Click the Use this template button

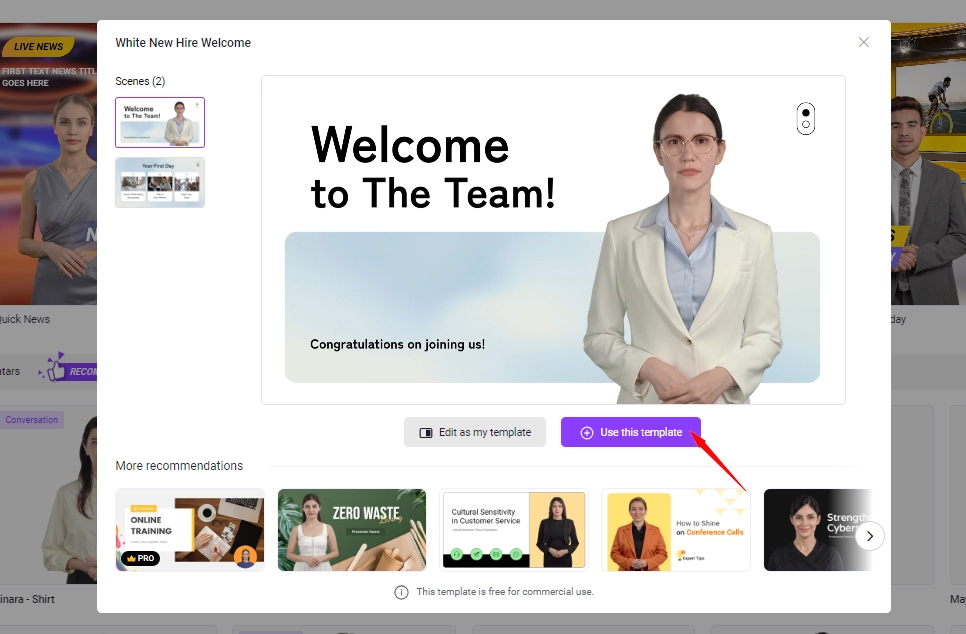[630, 432]
